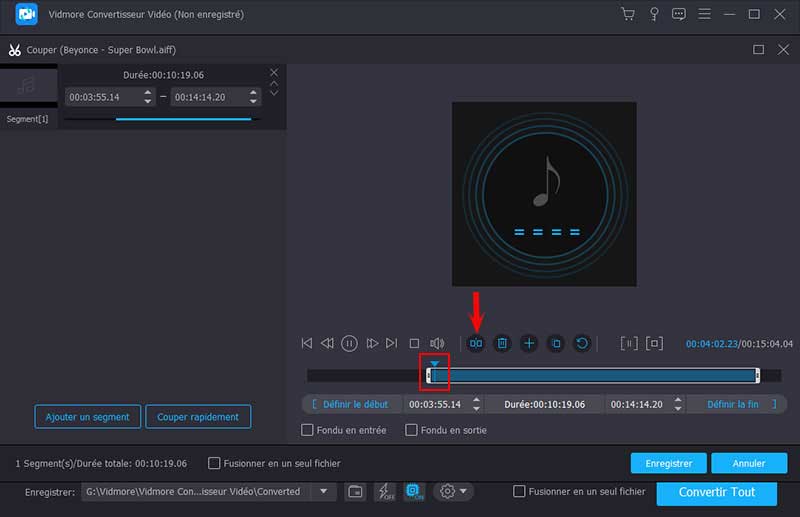Reset the cut with the undo icon

(582, 343)
